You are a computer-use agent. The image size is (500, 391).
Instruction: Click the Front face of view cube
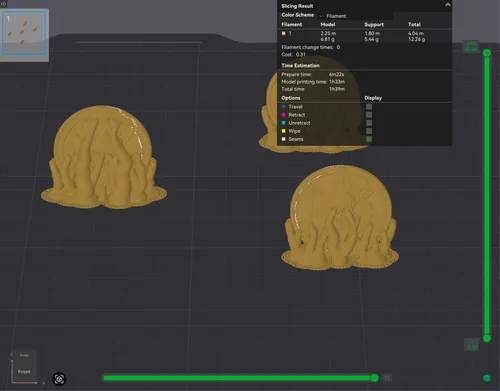(x=24, y=372)
